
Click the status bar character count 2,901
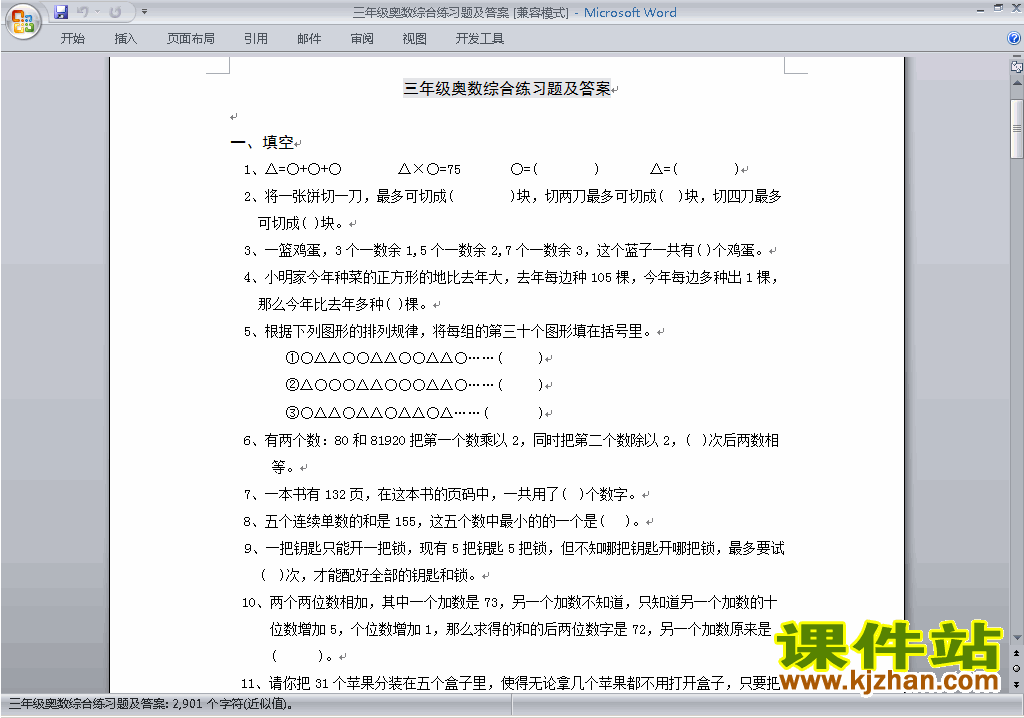[x=151, y=704]
